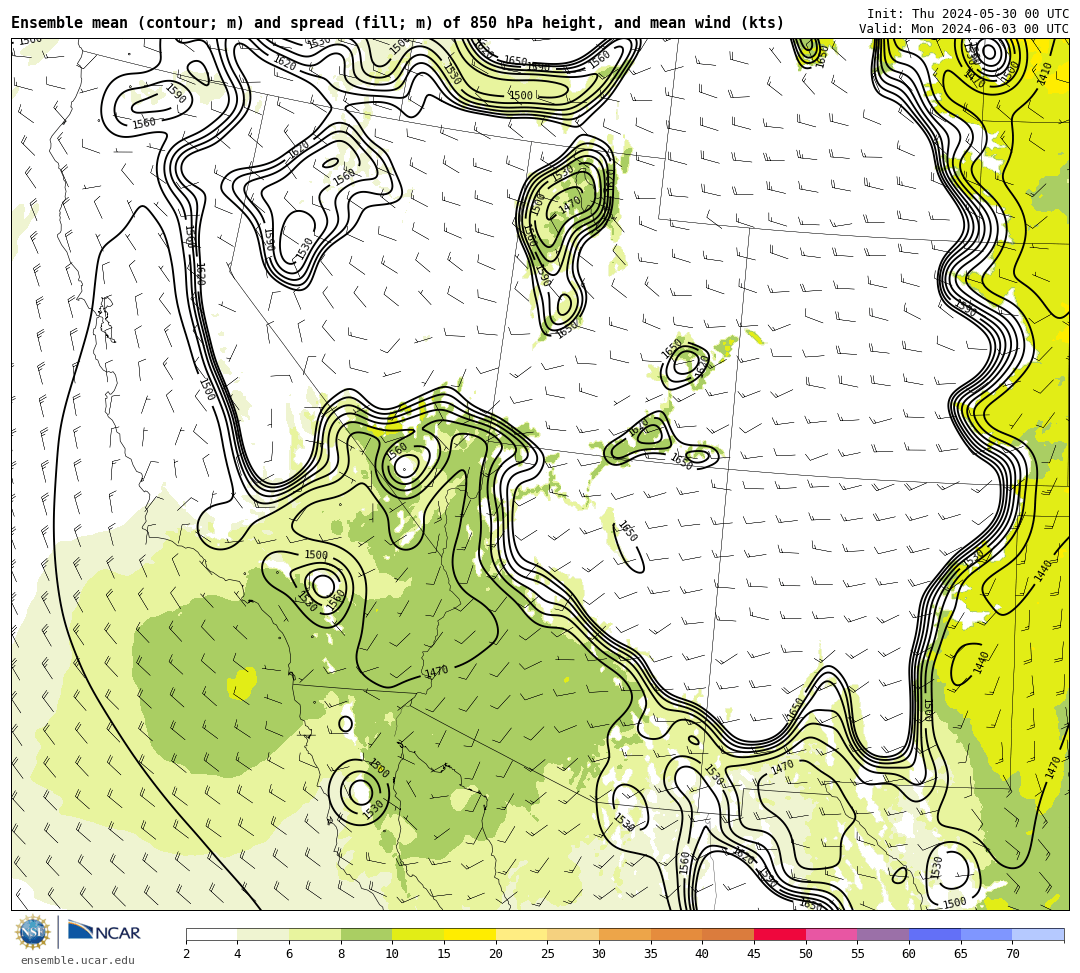1080x973 pixels.
Task: Pick the pale yellow 20–25 colorbar segment
Action: pyautogui.click(x=521, y=934)
